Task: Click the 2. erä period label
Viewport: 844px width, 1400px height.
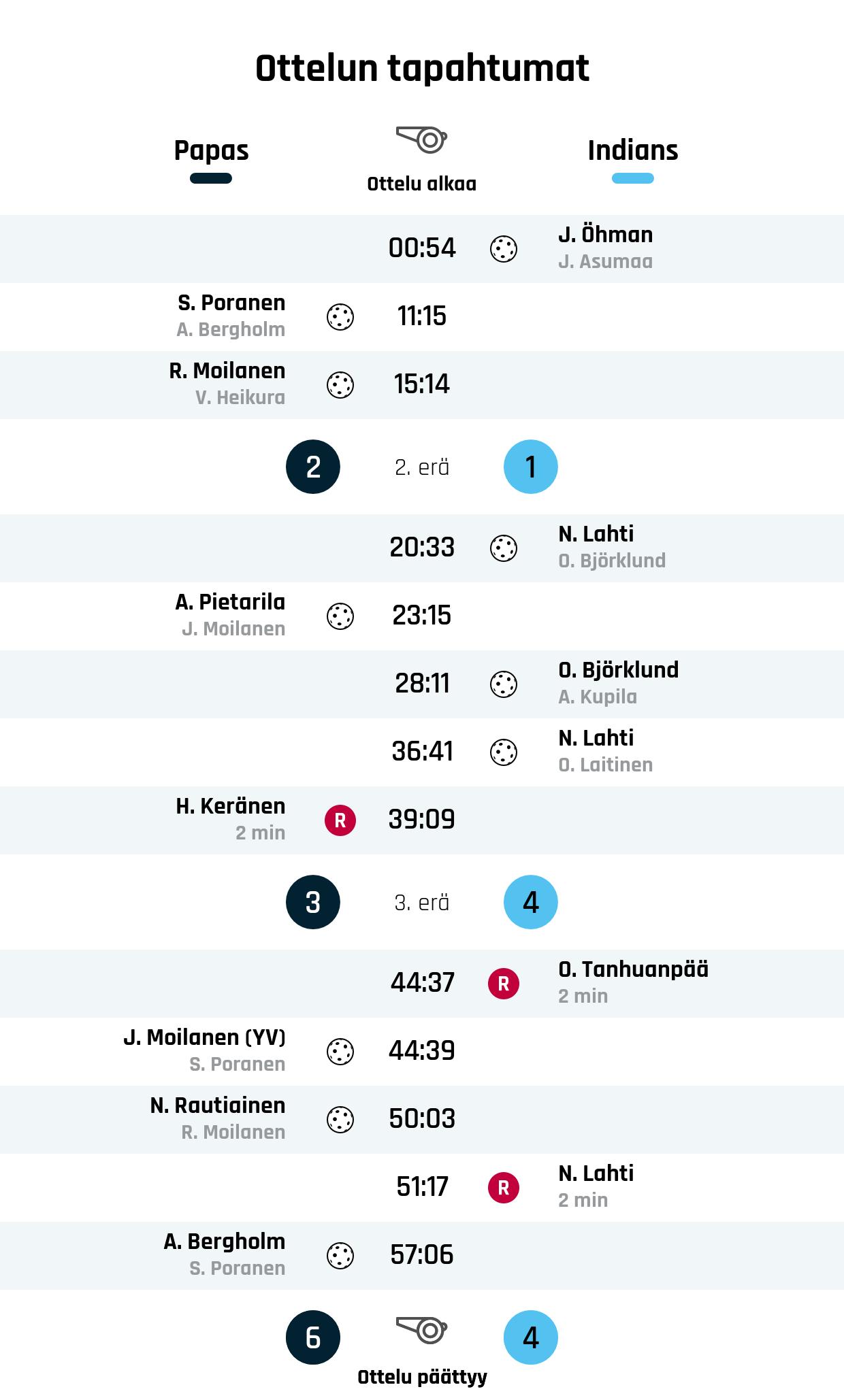Action: (422, 467)
